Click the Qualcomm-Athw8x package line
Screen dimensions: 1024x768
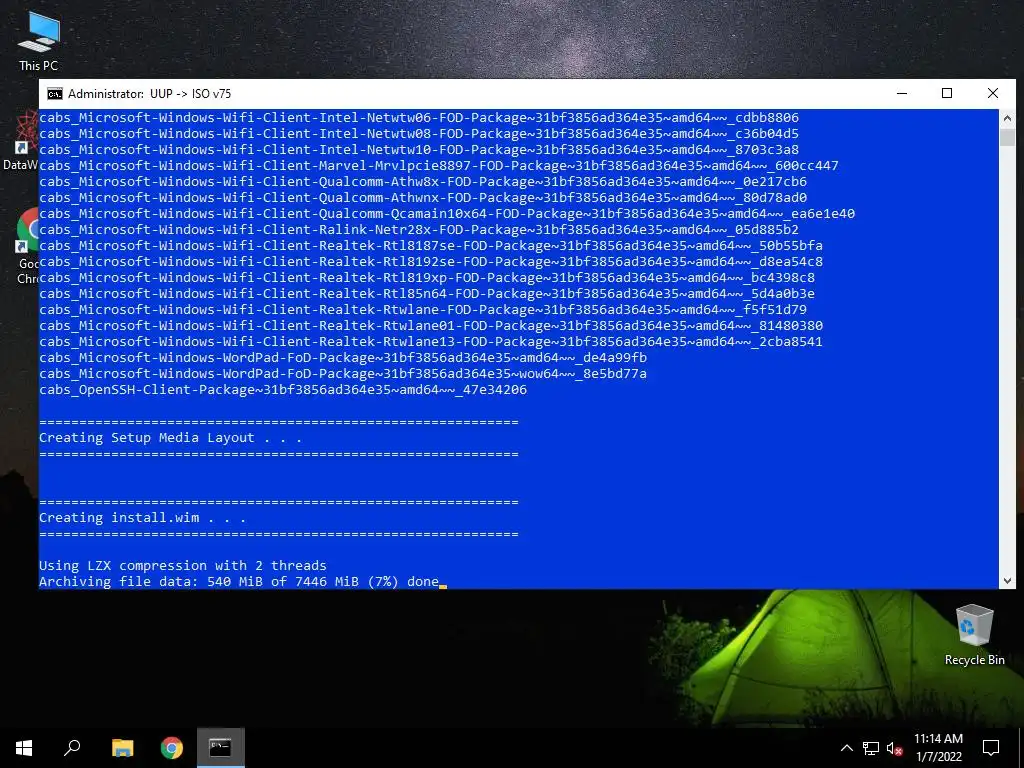point(423,182)
